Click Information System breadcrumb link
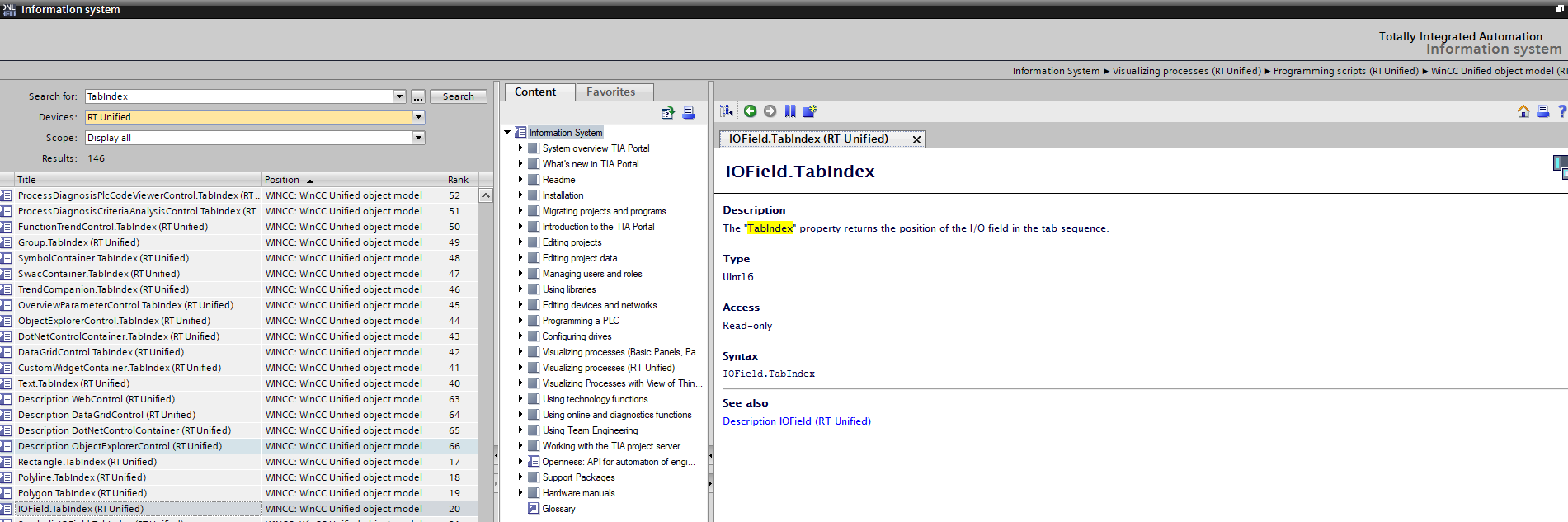The height and width of the screenshot is (522, 1568). click(1056, 71)
